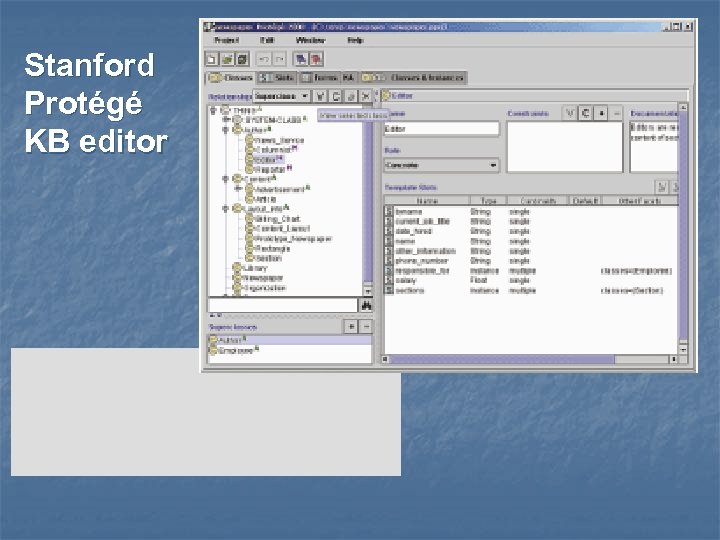
Task: Collapse the Content tree node
Action: tap(225, 179)
